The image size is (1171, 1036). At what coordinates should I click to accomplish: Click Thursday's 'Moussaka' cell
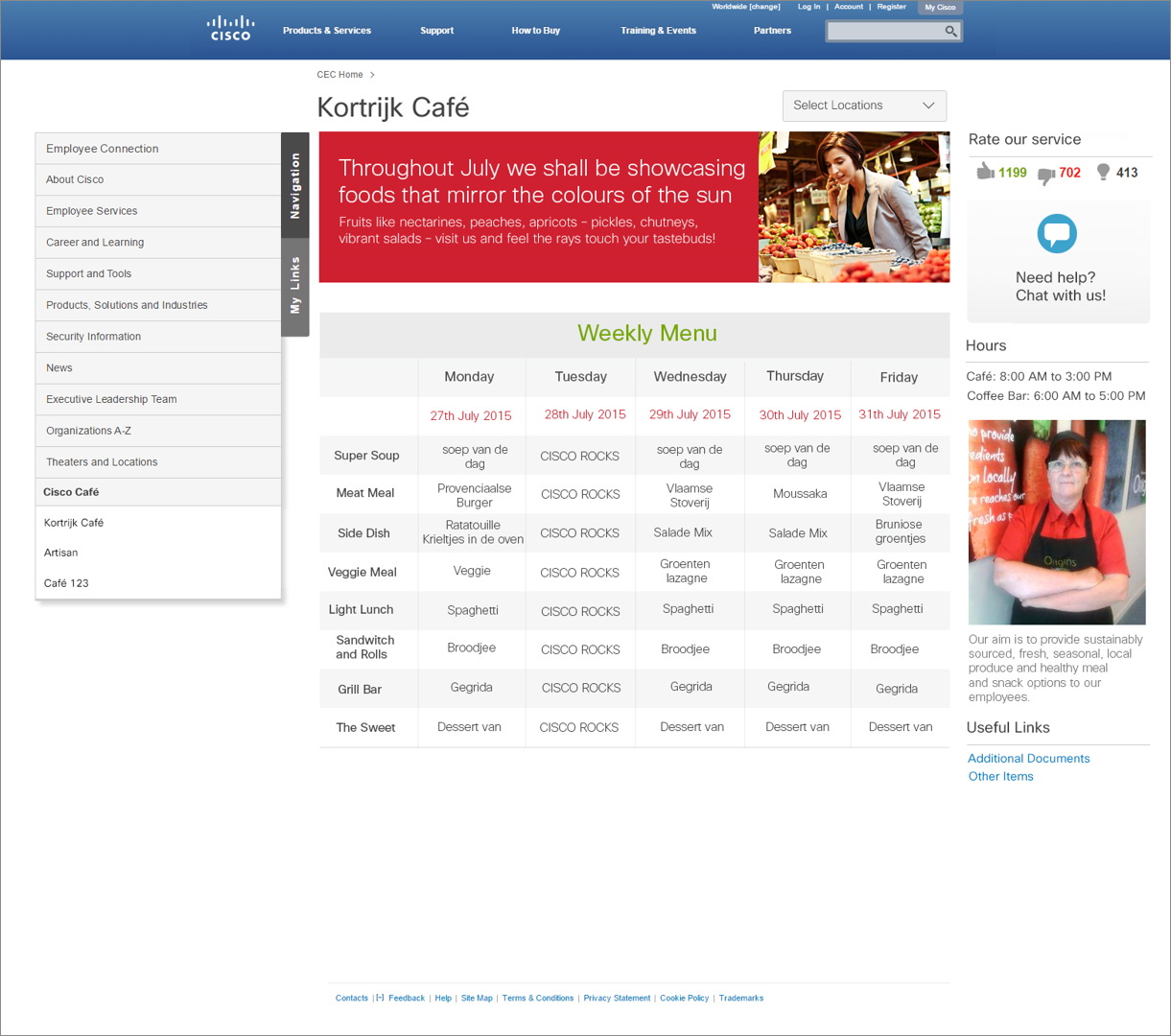pyautogui.click(x=800, y=494)
